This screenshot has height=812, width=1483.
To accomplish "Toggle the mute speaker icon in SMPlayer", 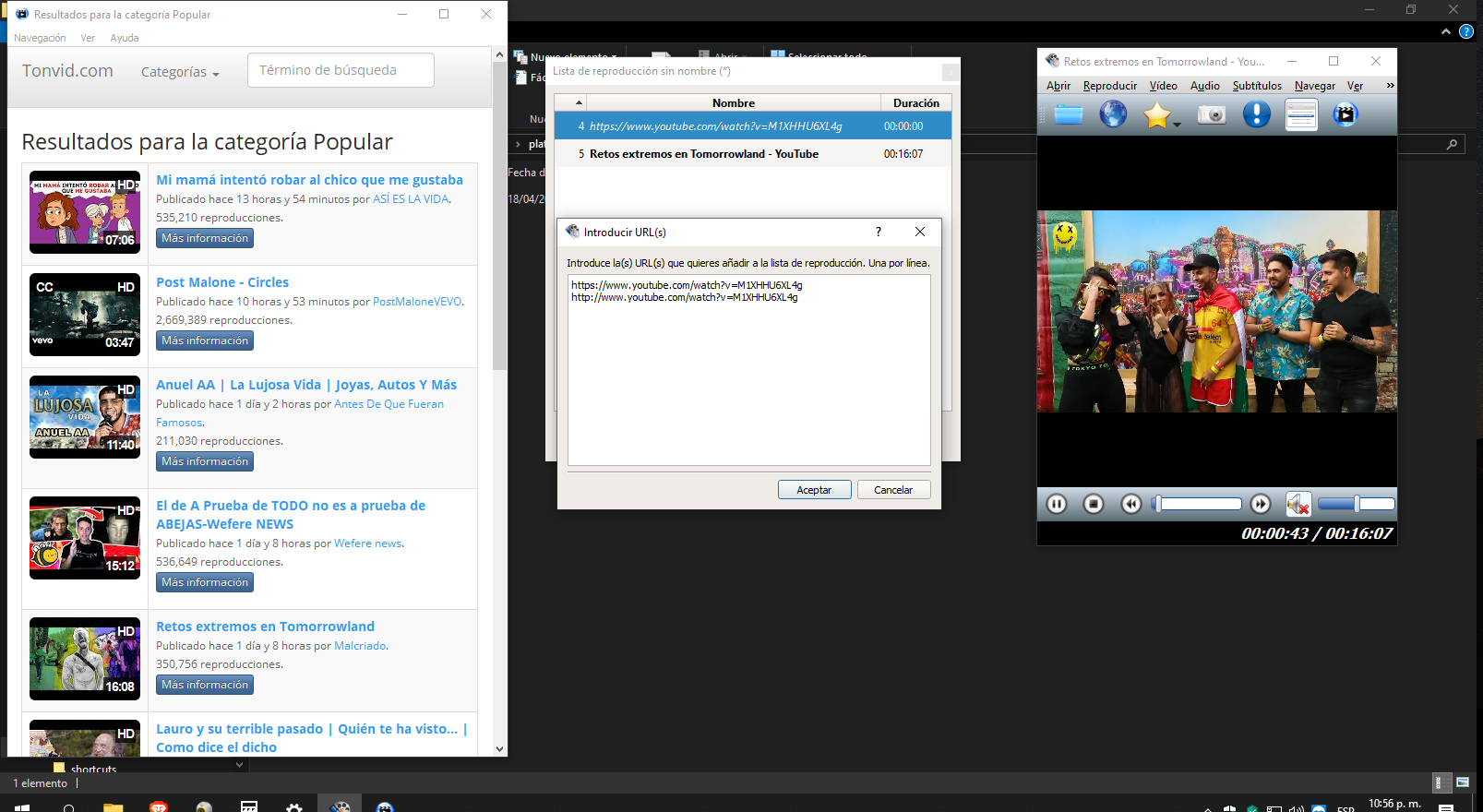I will point(1298,504).
